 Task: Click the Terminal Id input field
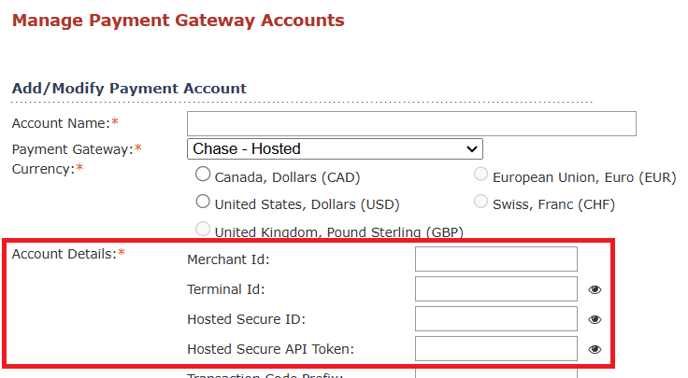pyautogui.click(x=496, y=289)
